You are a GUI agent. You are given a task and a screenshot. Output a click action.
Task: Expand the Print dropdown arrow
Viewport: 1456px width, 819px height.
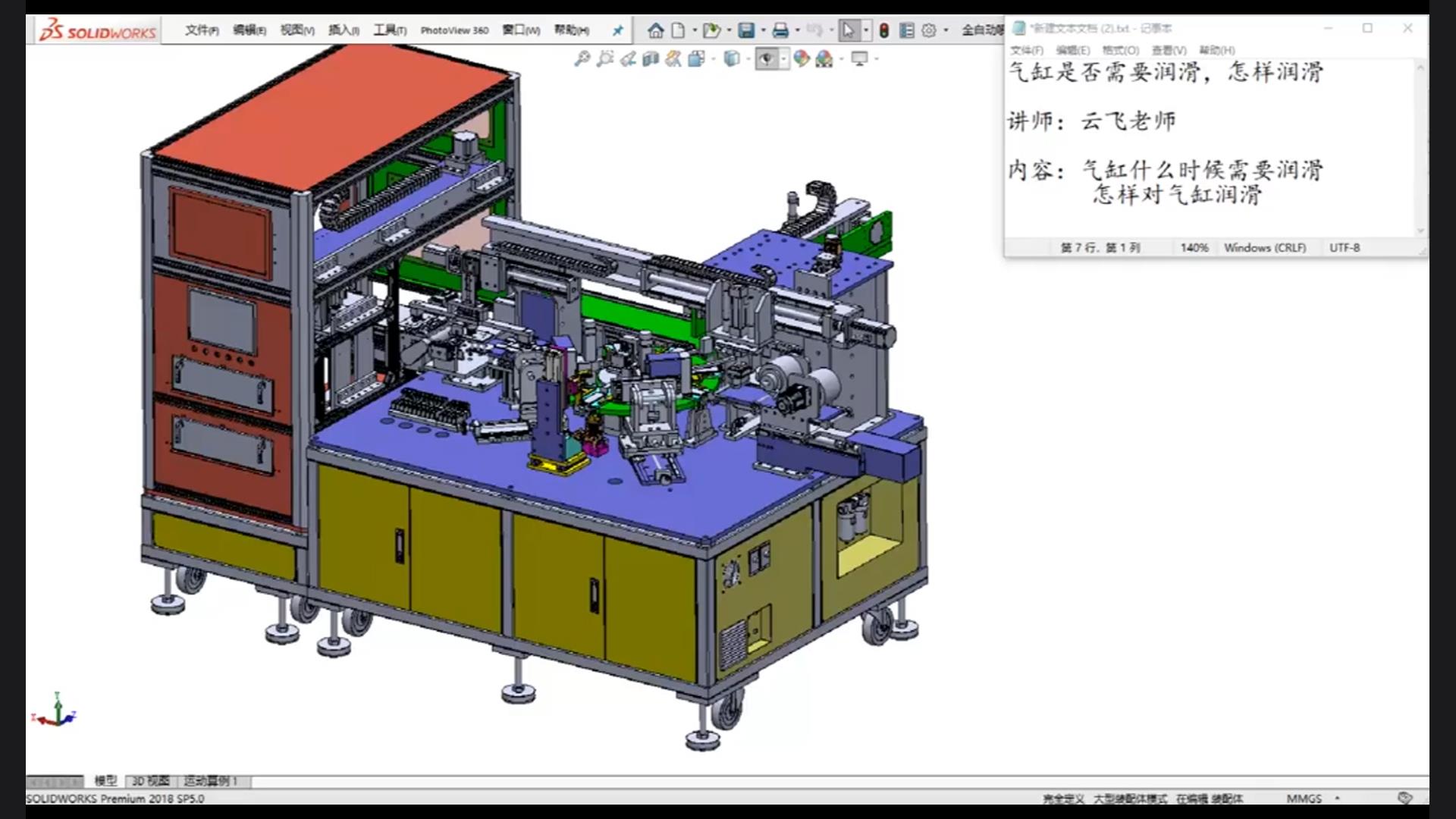click(x=798, y=30)
